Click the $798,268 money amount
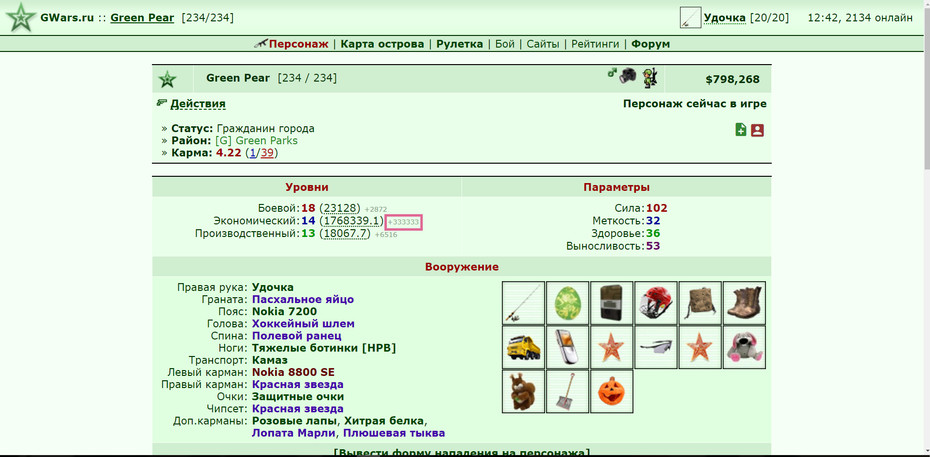This screenshot has height=457, width=930. tap(732, 79)
